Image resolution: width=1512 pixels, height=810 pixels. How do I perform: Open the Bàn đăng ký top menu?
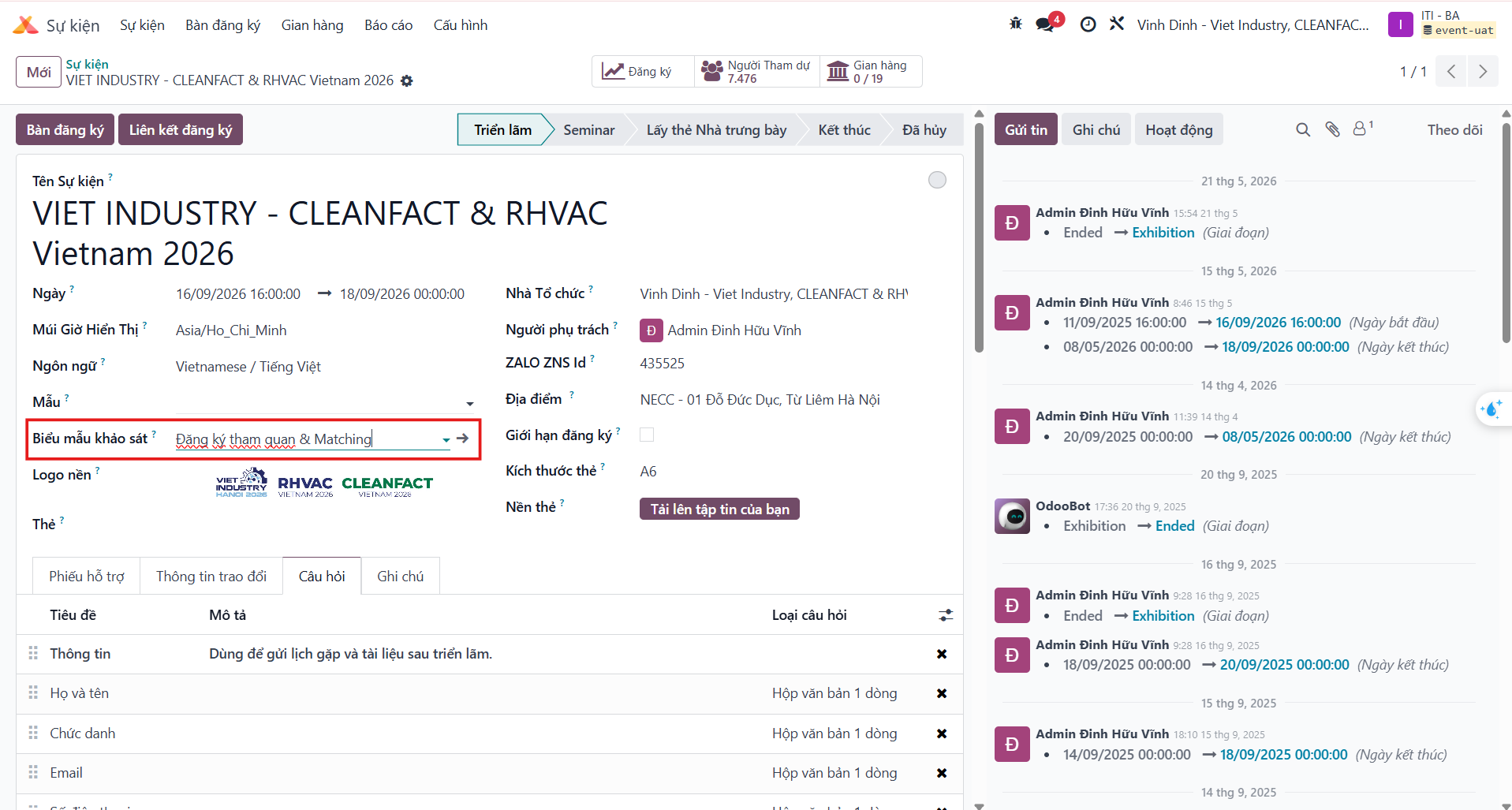(x=222, y=25)
